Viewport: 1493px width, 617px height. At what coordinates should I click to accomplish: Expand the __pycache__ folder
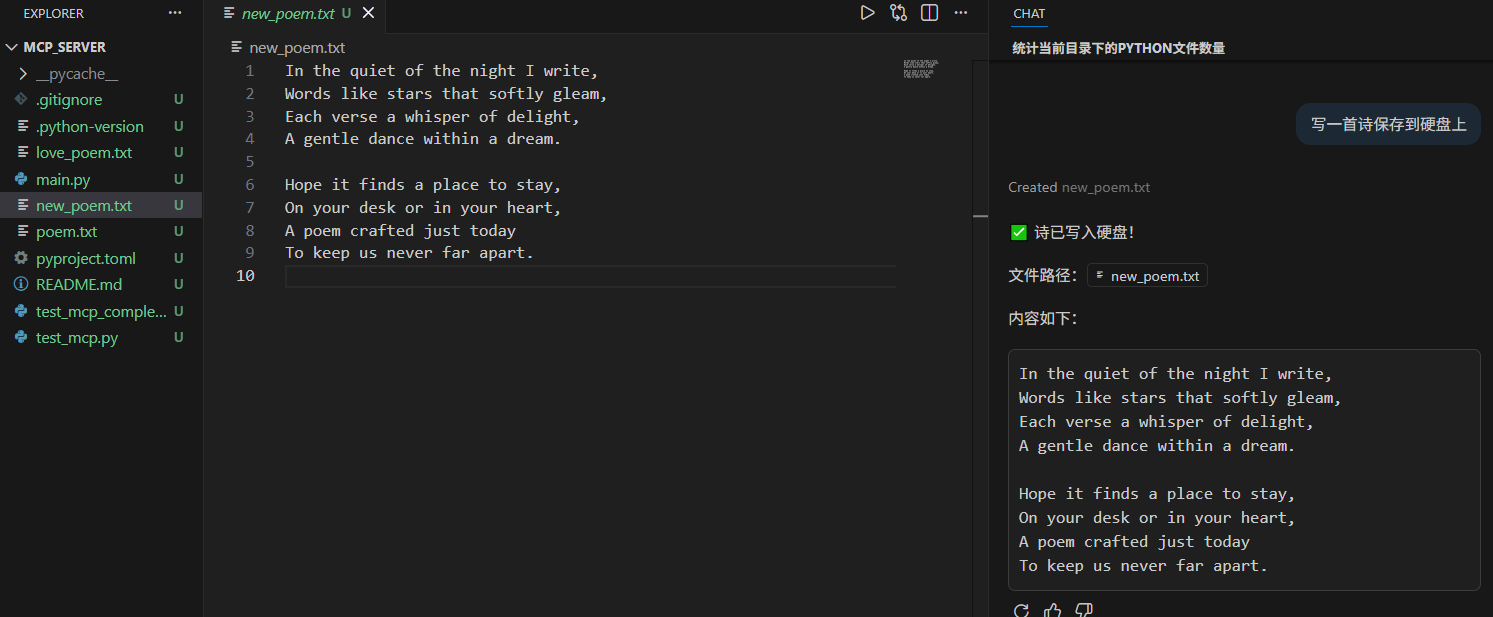[76, 74]
